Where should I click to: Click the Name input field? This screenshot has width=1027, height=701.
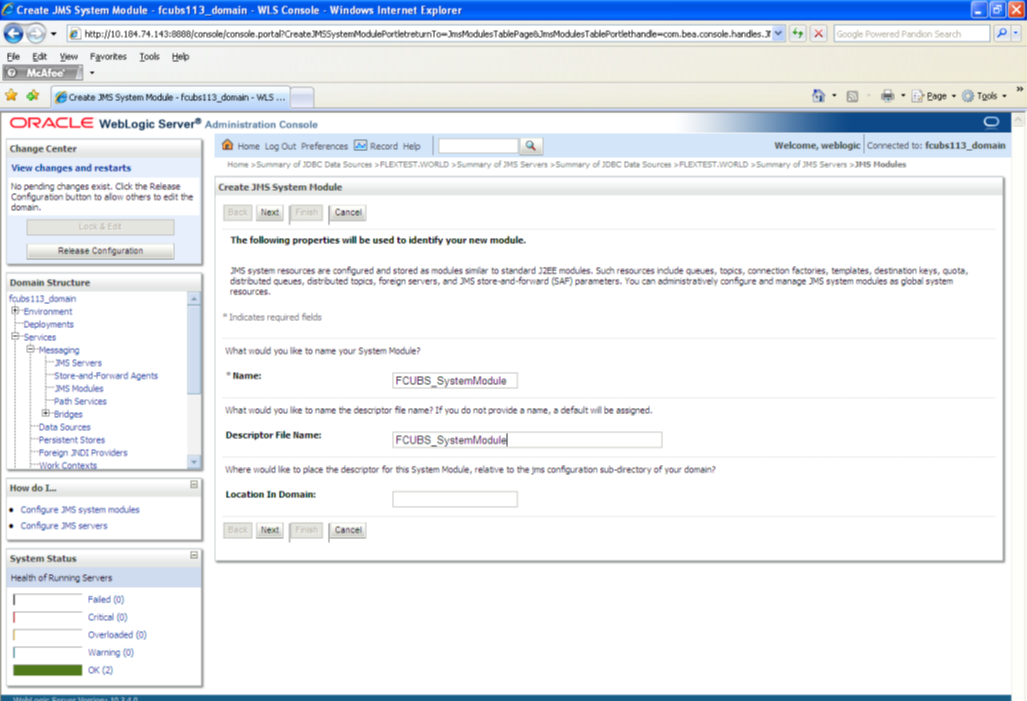click(x=455, y=381)
